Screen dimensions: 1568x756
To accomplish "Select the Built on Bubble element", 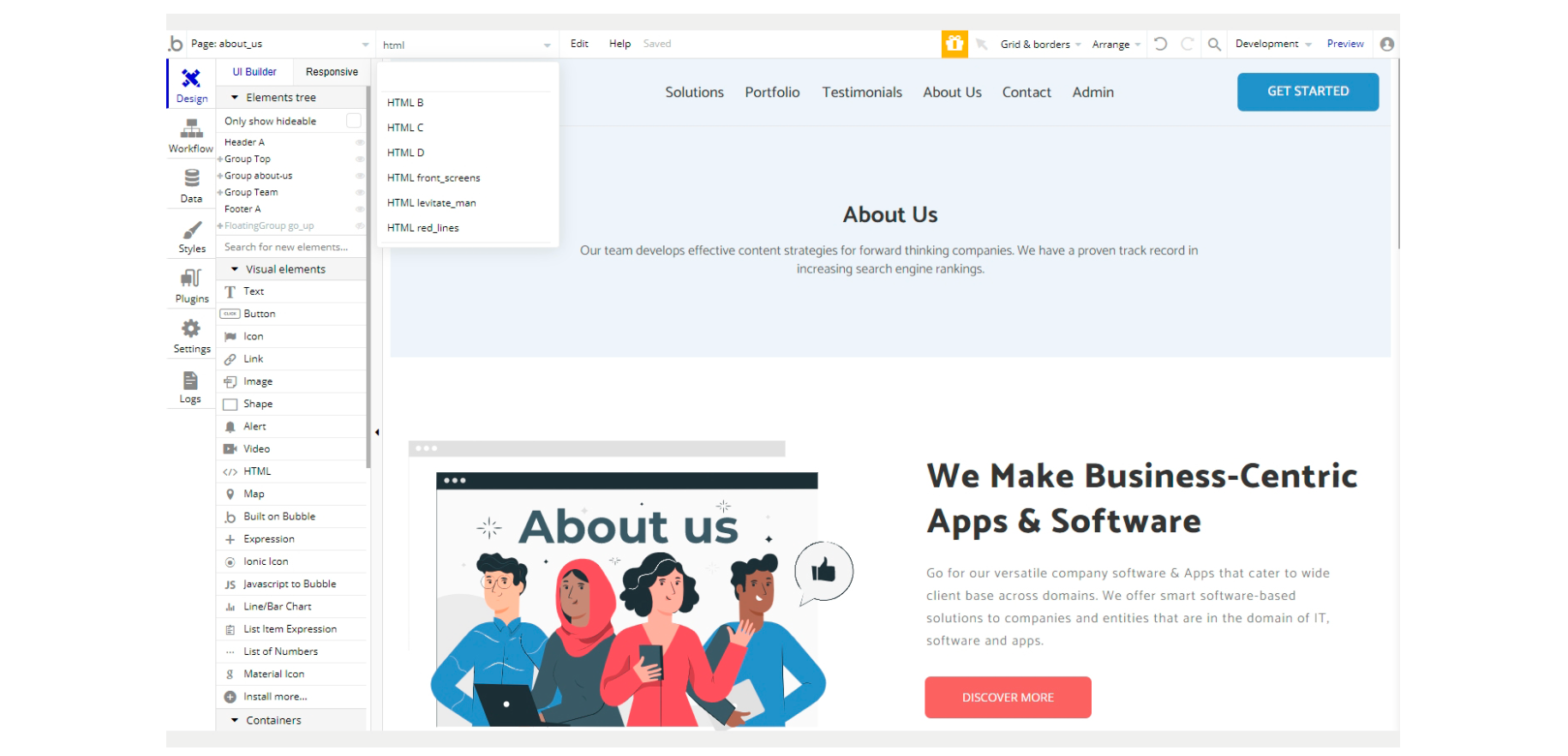I will [x=293, y=516].
